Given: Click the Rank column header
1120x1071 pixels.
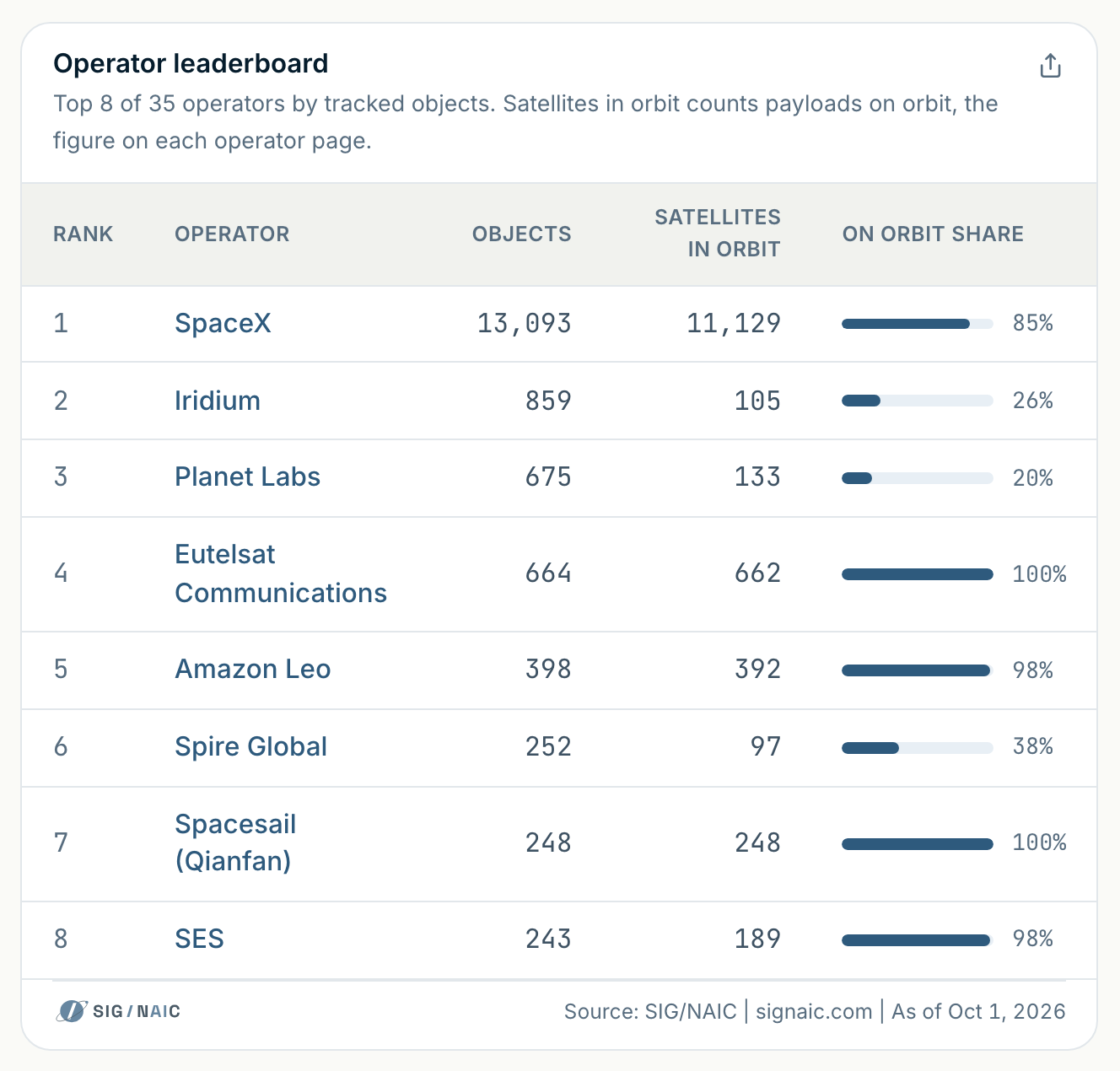Looking at the screenshot, I should coord(83,234).
